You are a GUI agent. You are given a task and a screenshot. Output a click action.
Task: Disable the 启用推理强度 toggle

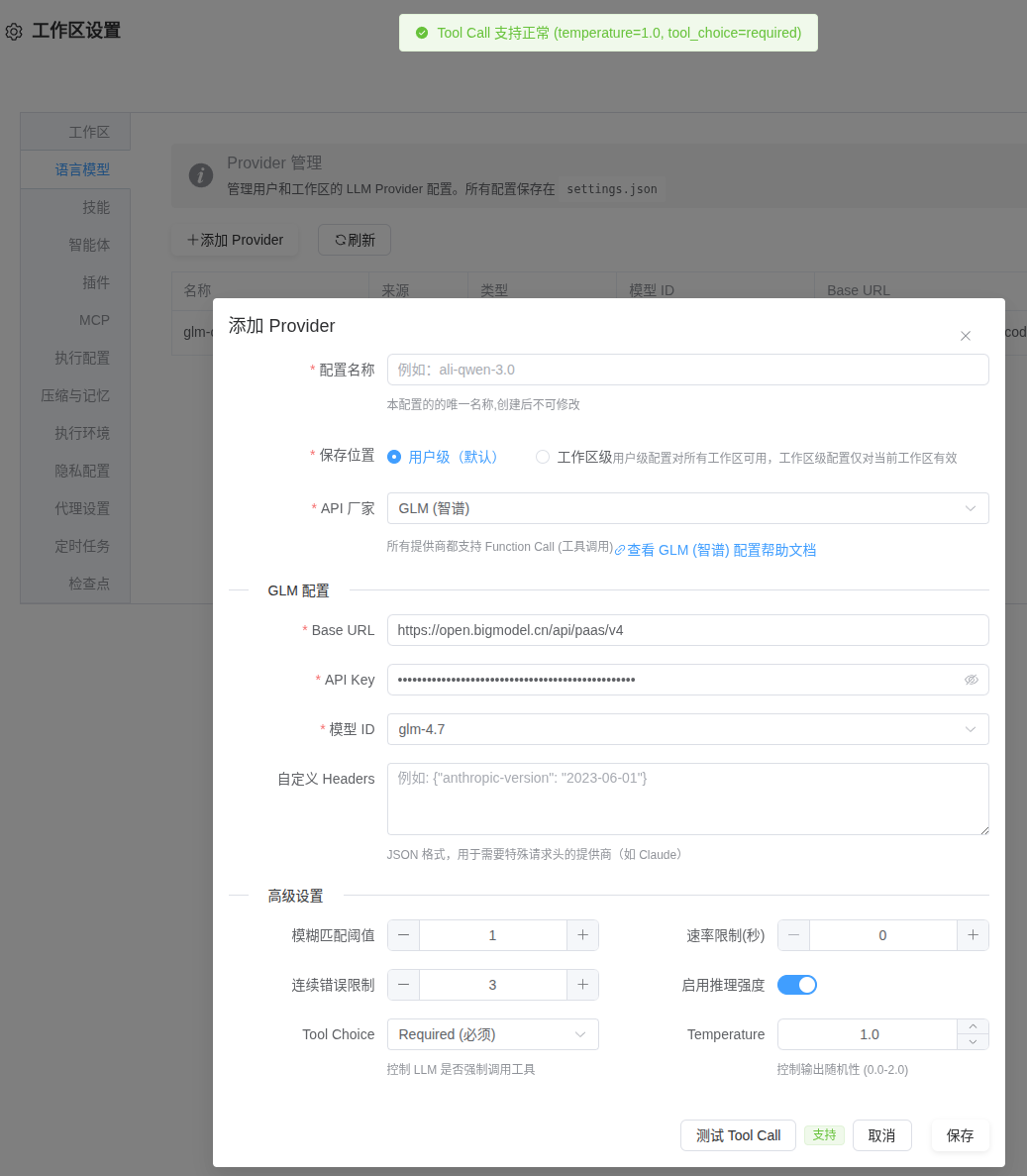pos(796,984)
